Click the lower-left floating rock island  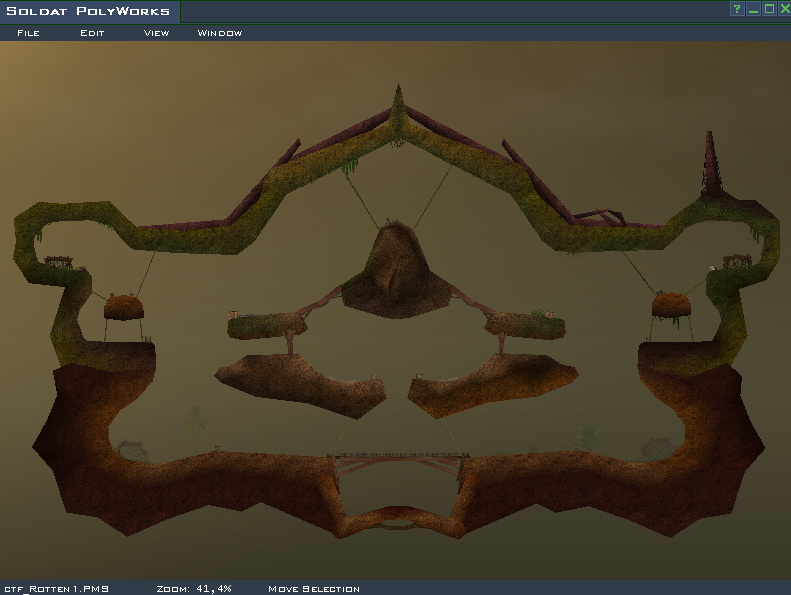300,382
